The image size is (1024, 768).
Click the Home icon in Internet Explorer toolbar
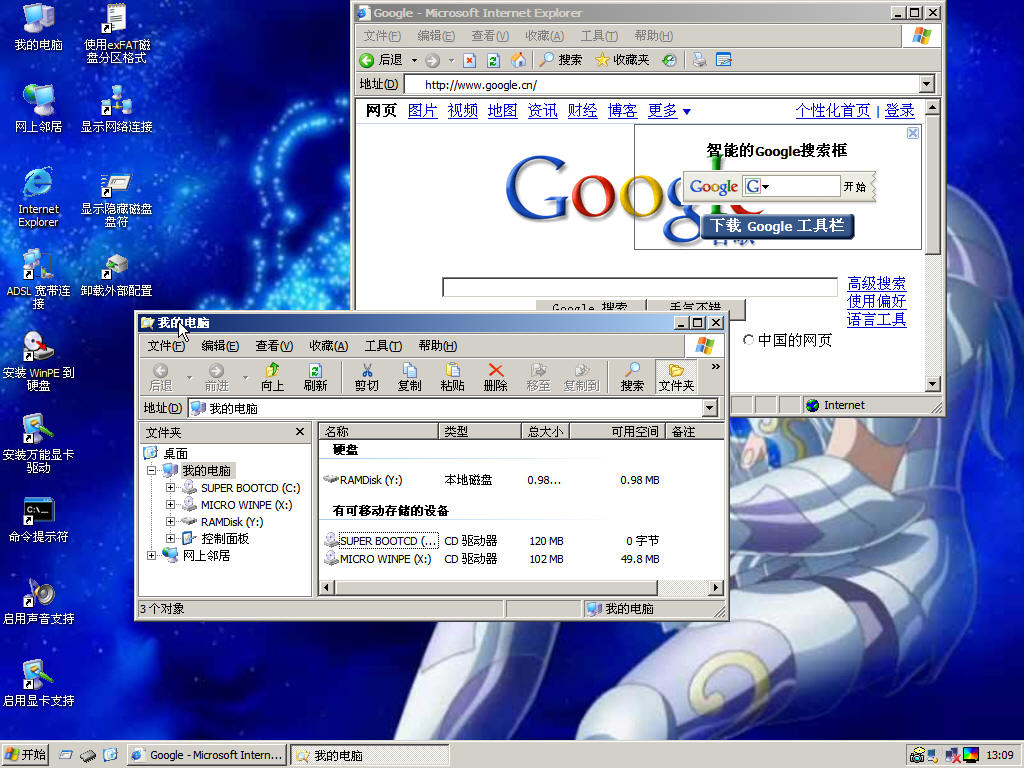point(519,60)
